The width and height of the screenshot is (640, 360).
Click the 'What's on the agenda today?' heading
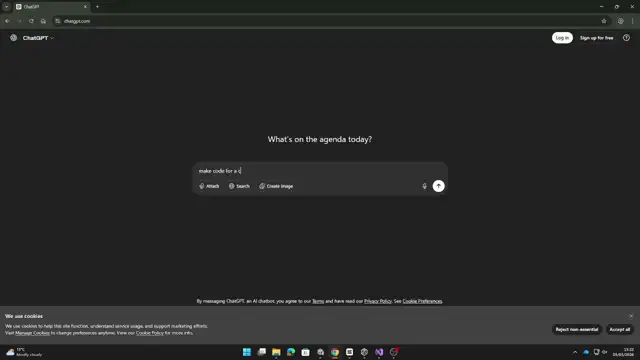click(320, 140)
